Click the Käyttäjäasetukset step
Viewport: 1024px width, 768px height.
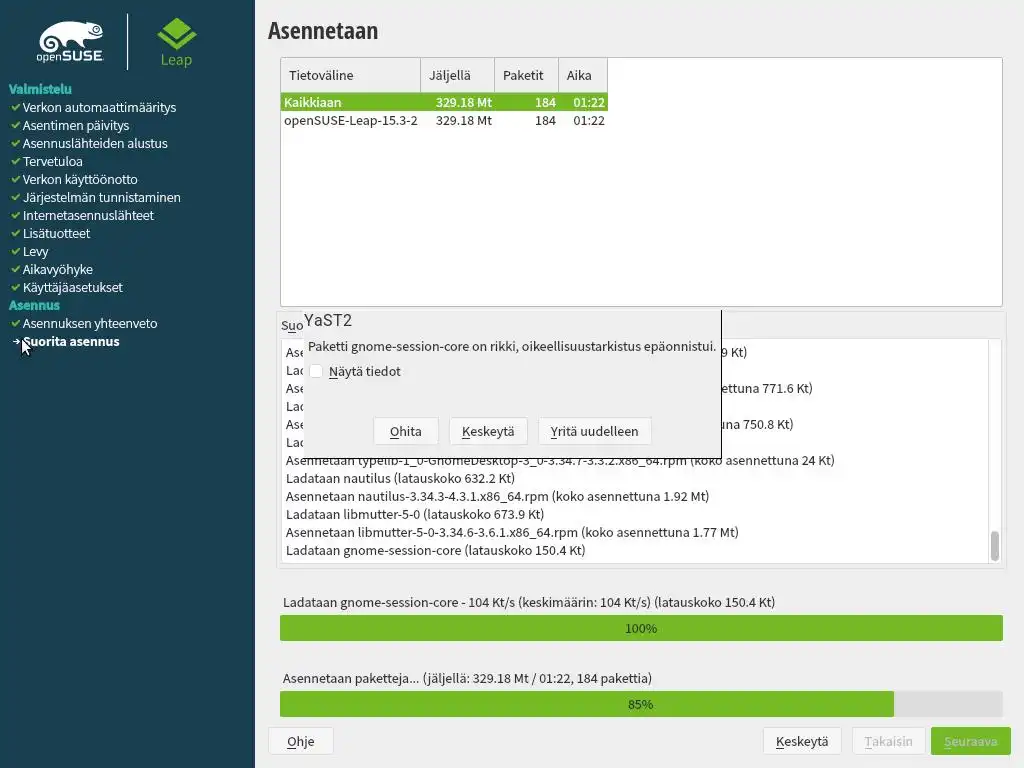coord(72,287)
